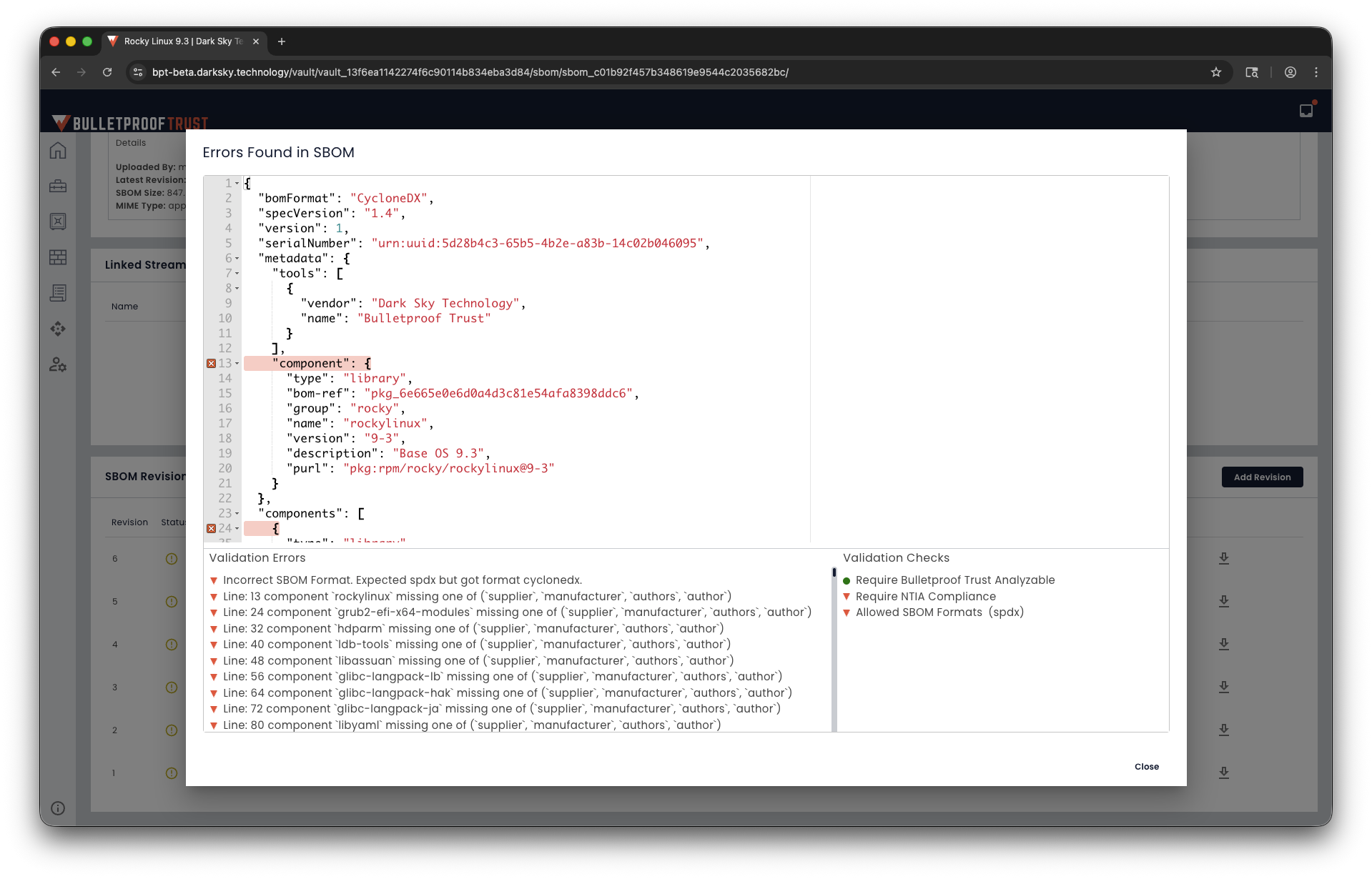Select the Line 24 grub2-efi-x64-modules error

517,612
